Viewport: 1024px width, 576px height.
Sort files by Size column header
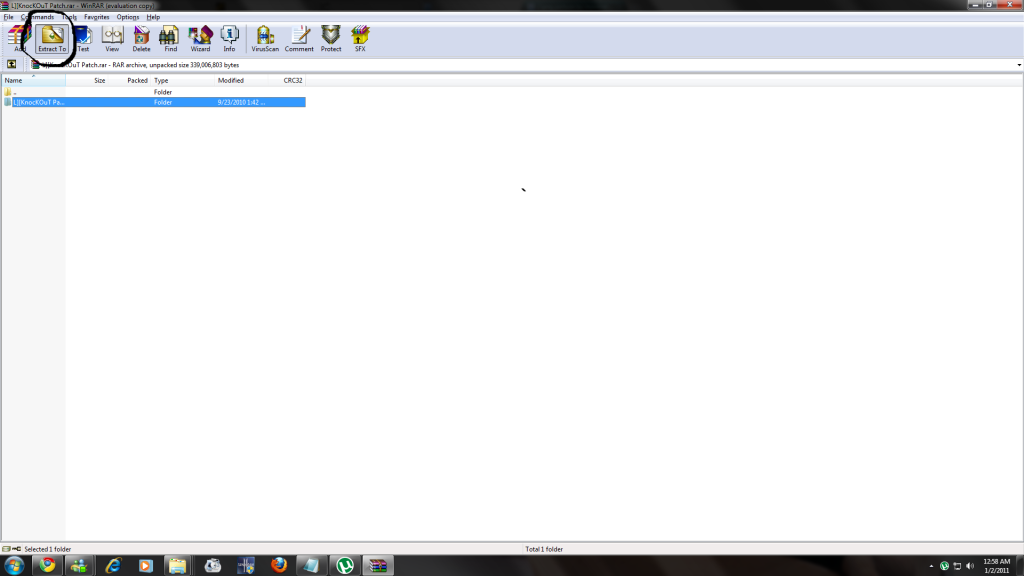[99, 80]
